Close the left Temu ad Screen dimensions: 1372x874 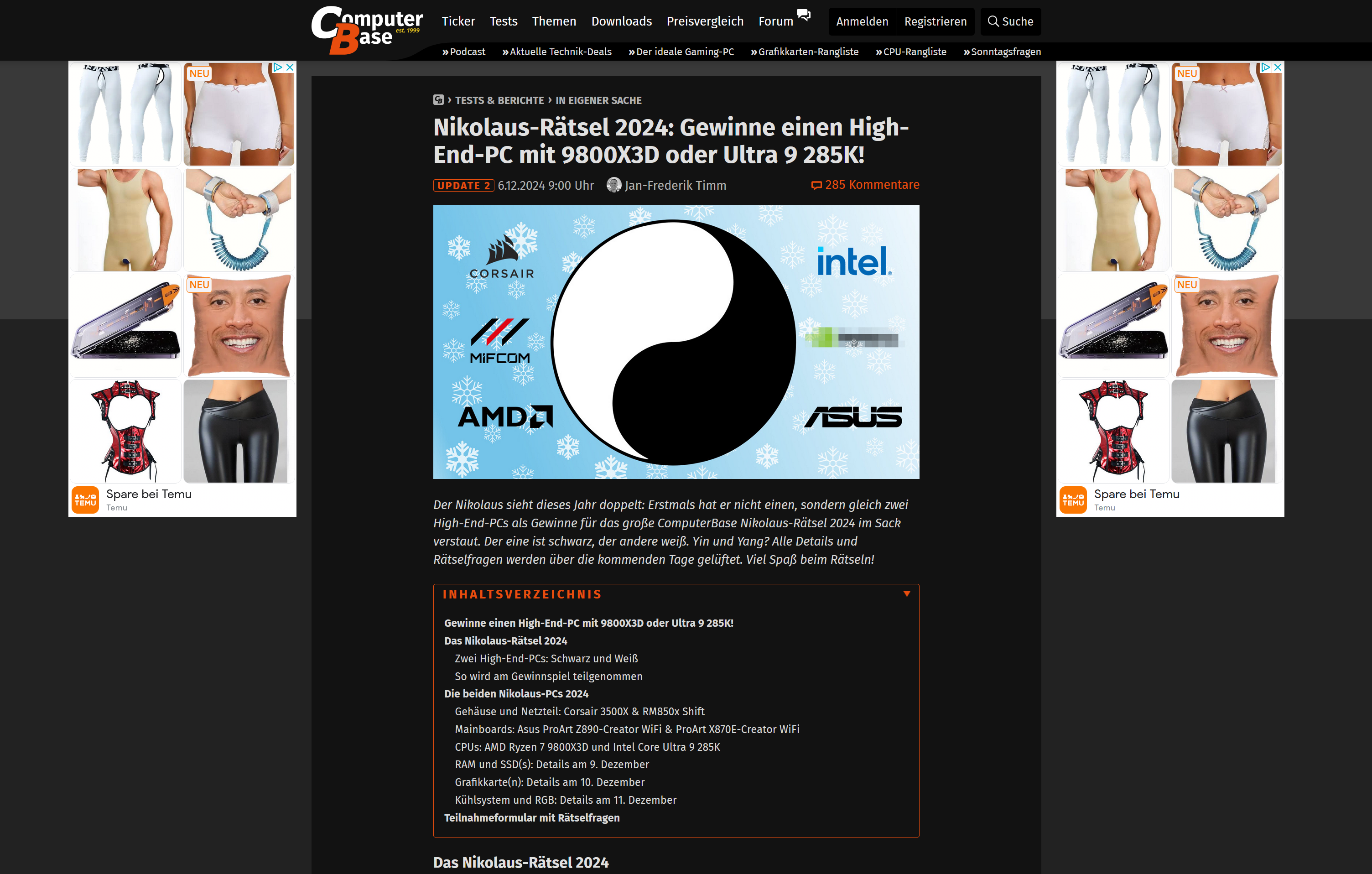pyautogui.click(x=290, y=67)
